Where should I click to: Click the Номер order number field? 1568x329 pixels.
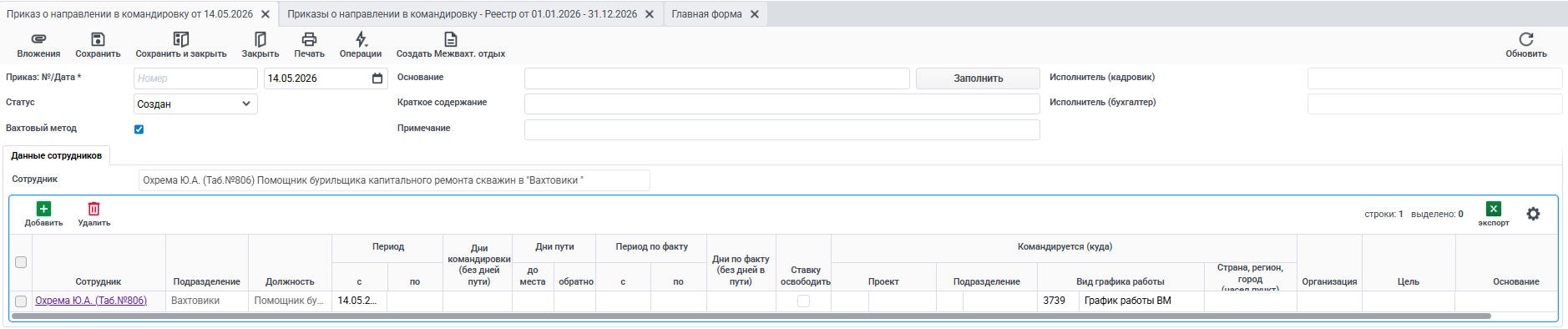(x=195, y=78)
